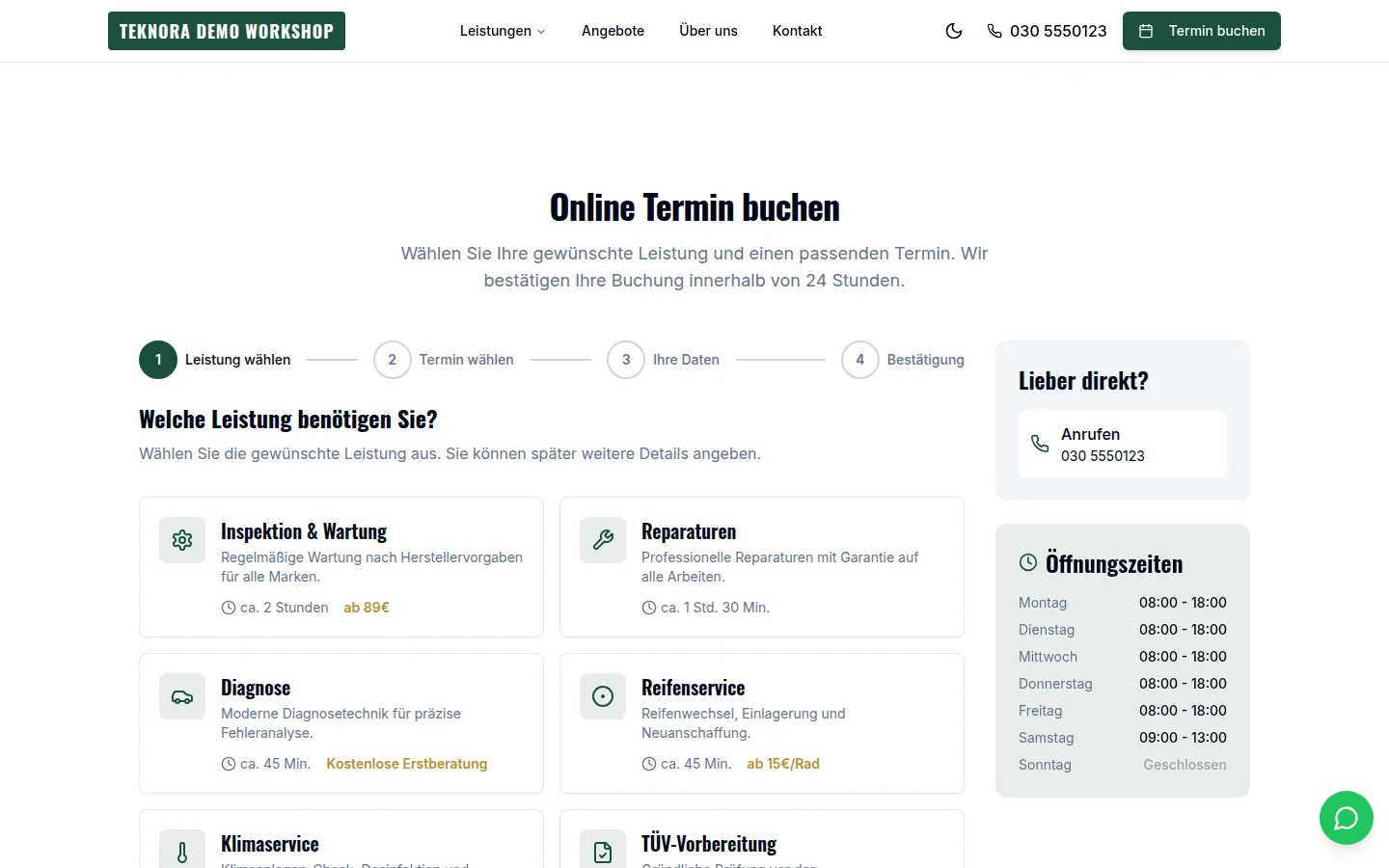Choose the Inspektion & Wartung service card
Screen dimensions: 1389x868
(x=341, y=567)
